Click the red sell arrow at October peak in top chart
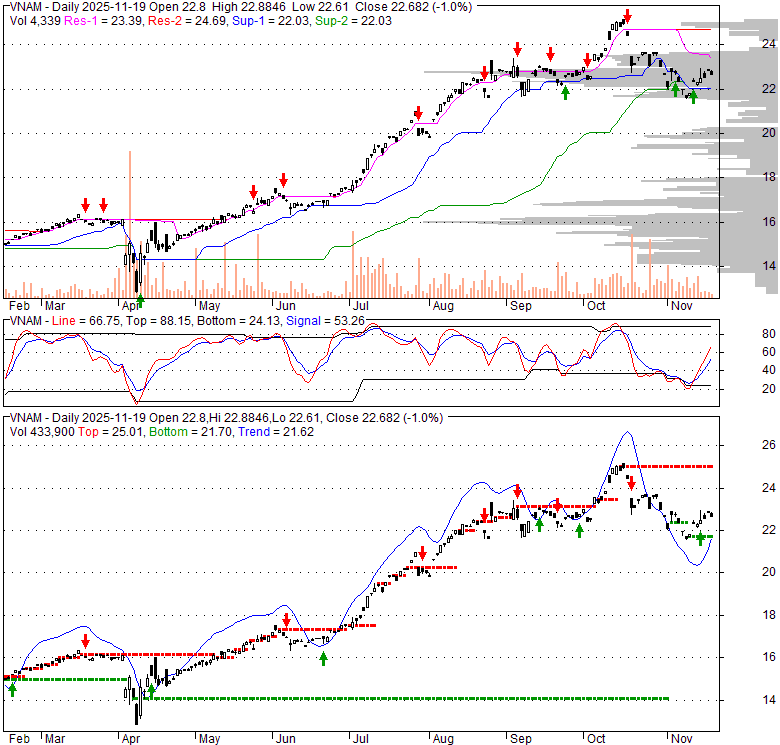 [627, 16]
